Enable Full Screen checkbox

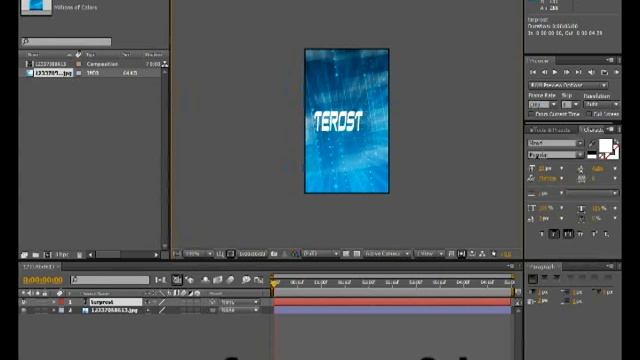589,114
